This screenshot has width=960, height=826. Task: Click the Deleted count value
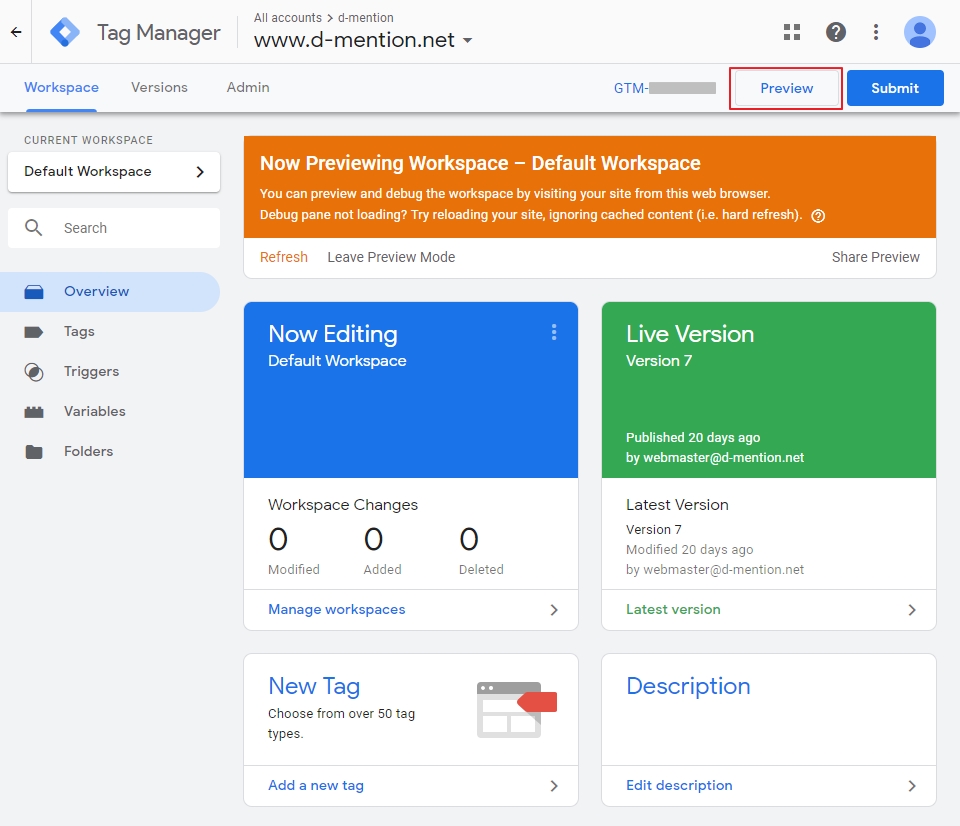[x=469, y=539]
